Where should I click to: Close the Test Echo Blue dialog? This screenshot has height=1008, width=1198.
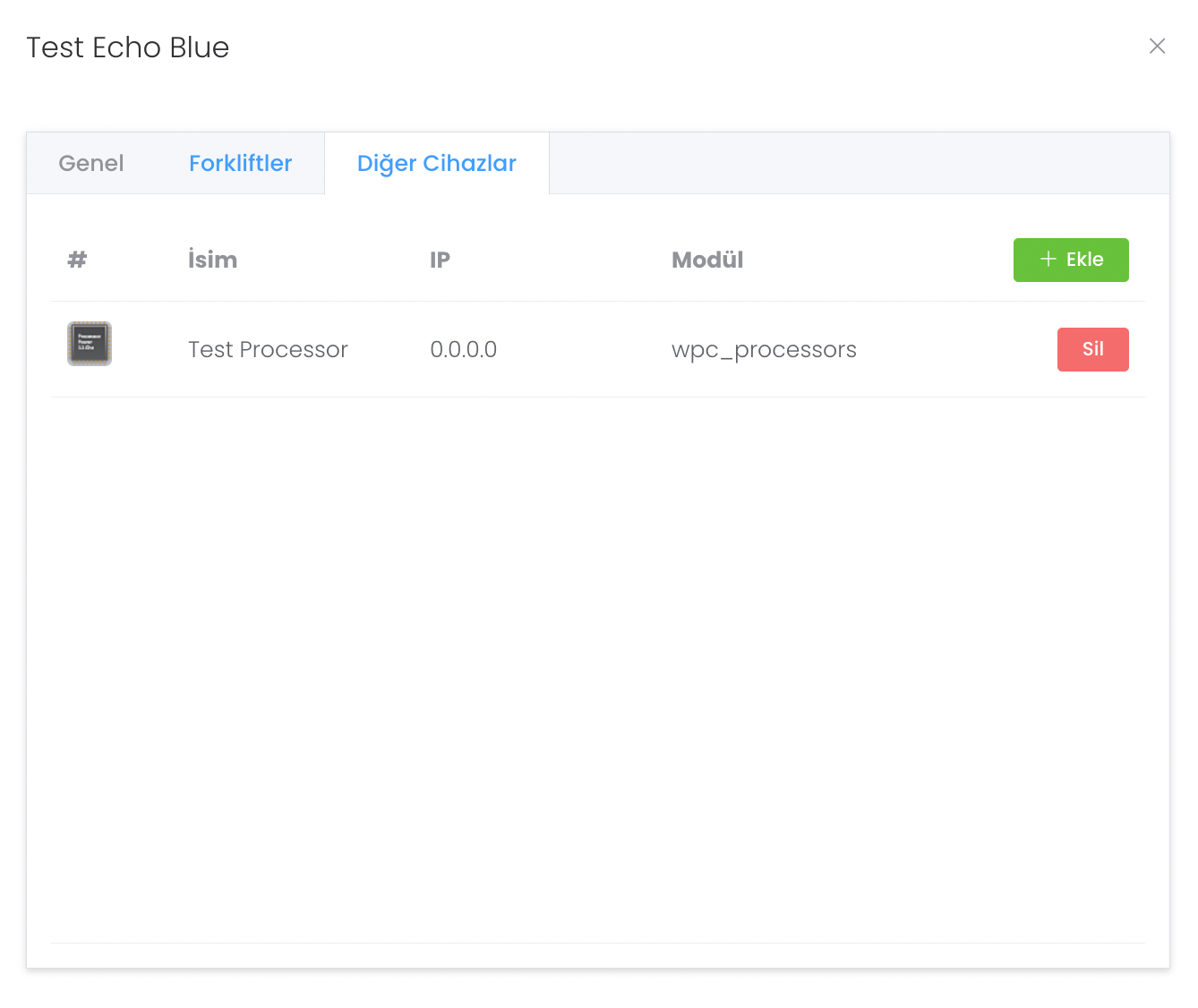1157,47
